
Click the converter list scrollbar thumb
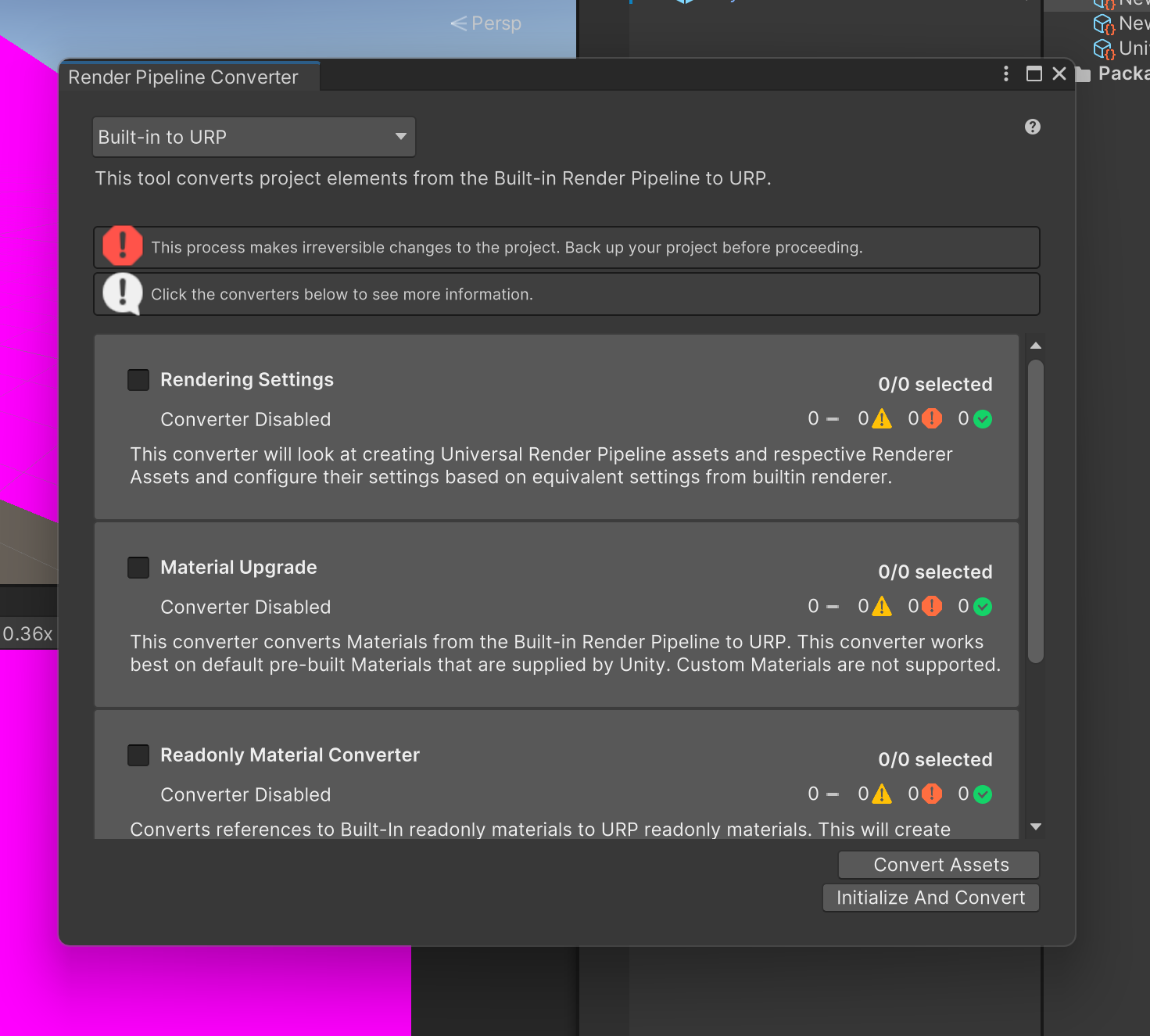point(1036,511)
